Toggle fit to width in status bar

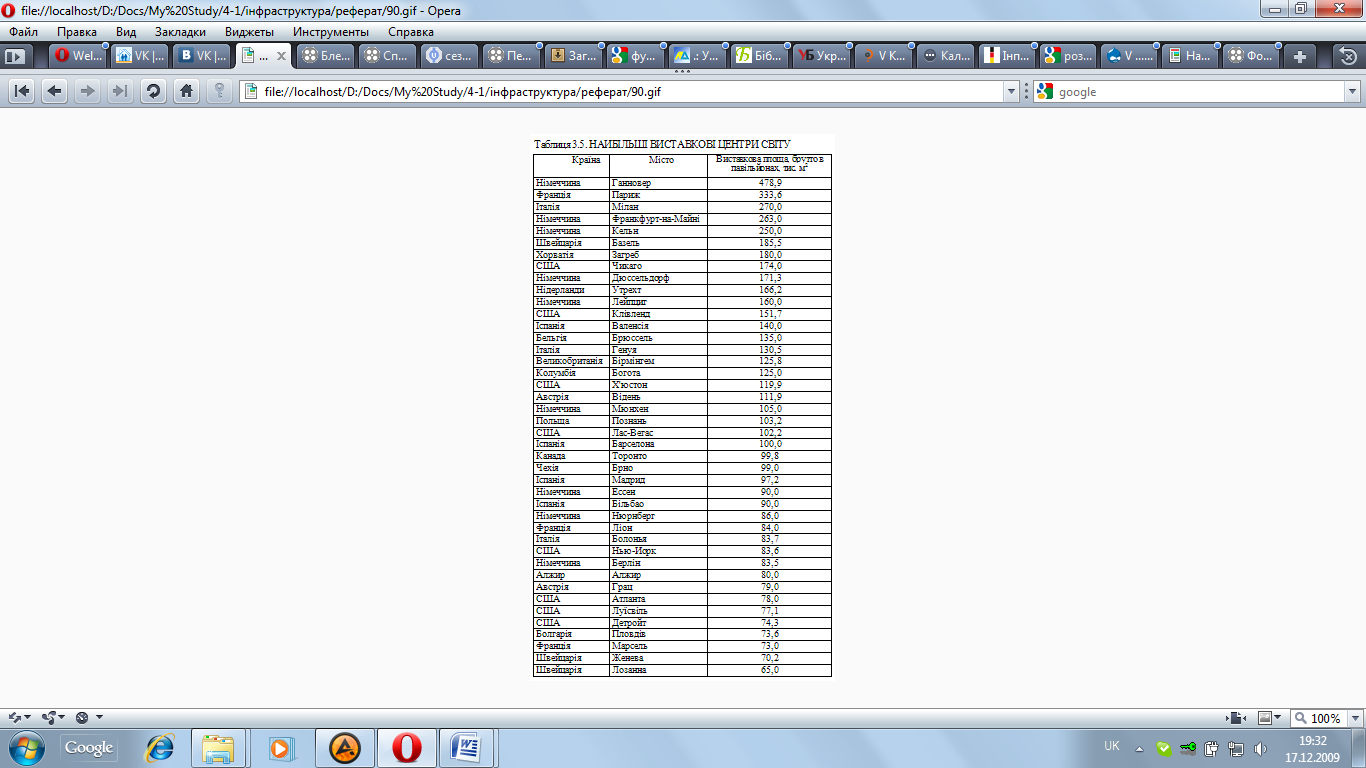pos(1238,718)
